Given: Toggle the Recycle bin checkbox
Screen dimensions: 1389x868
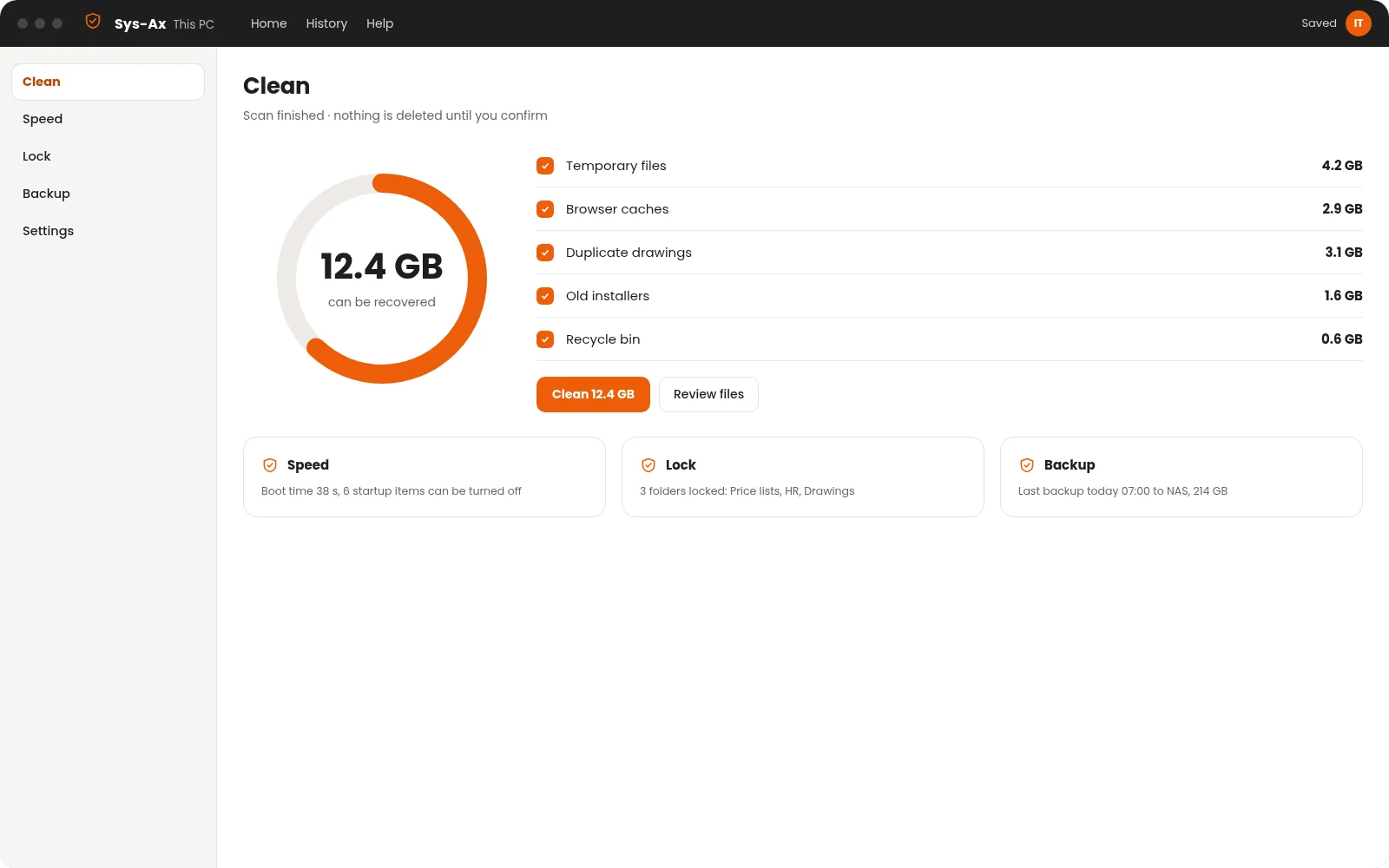Looking at the screenshot, I should click(x=545, y=339).
